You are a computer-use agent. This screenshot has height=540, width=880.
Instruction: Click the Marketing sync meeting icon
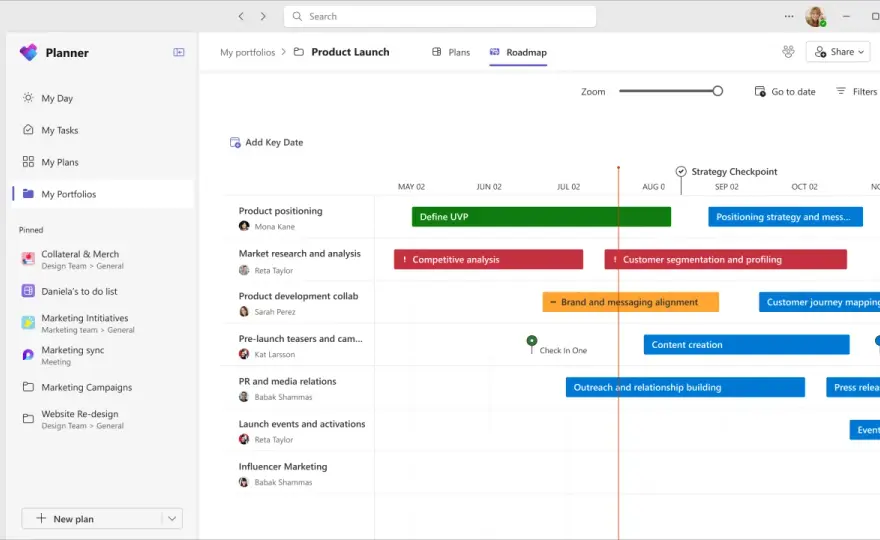click(28, 355)
